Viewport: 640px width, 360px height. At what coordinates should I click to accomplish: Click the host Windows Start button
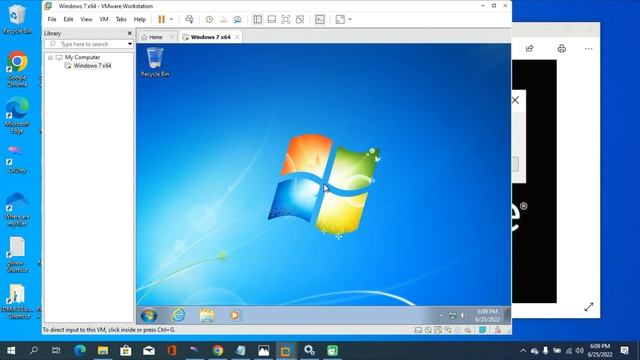click(11, 350)
